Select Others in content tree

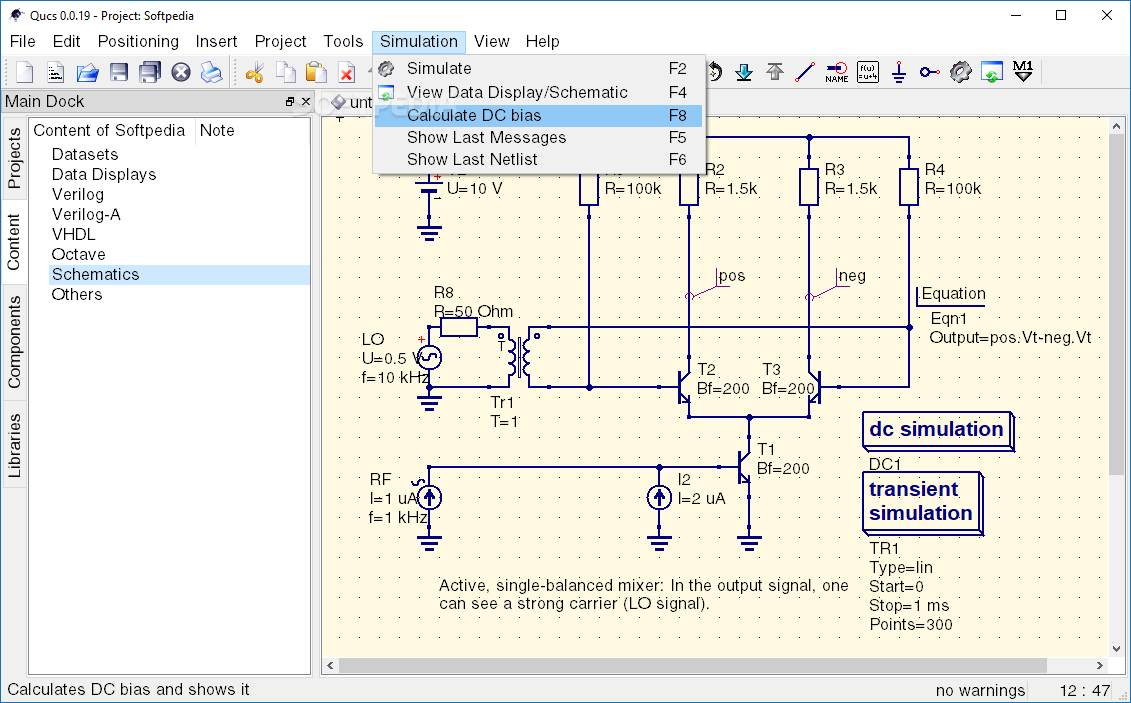coord(77,294)
